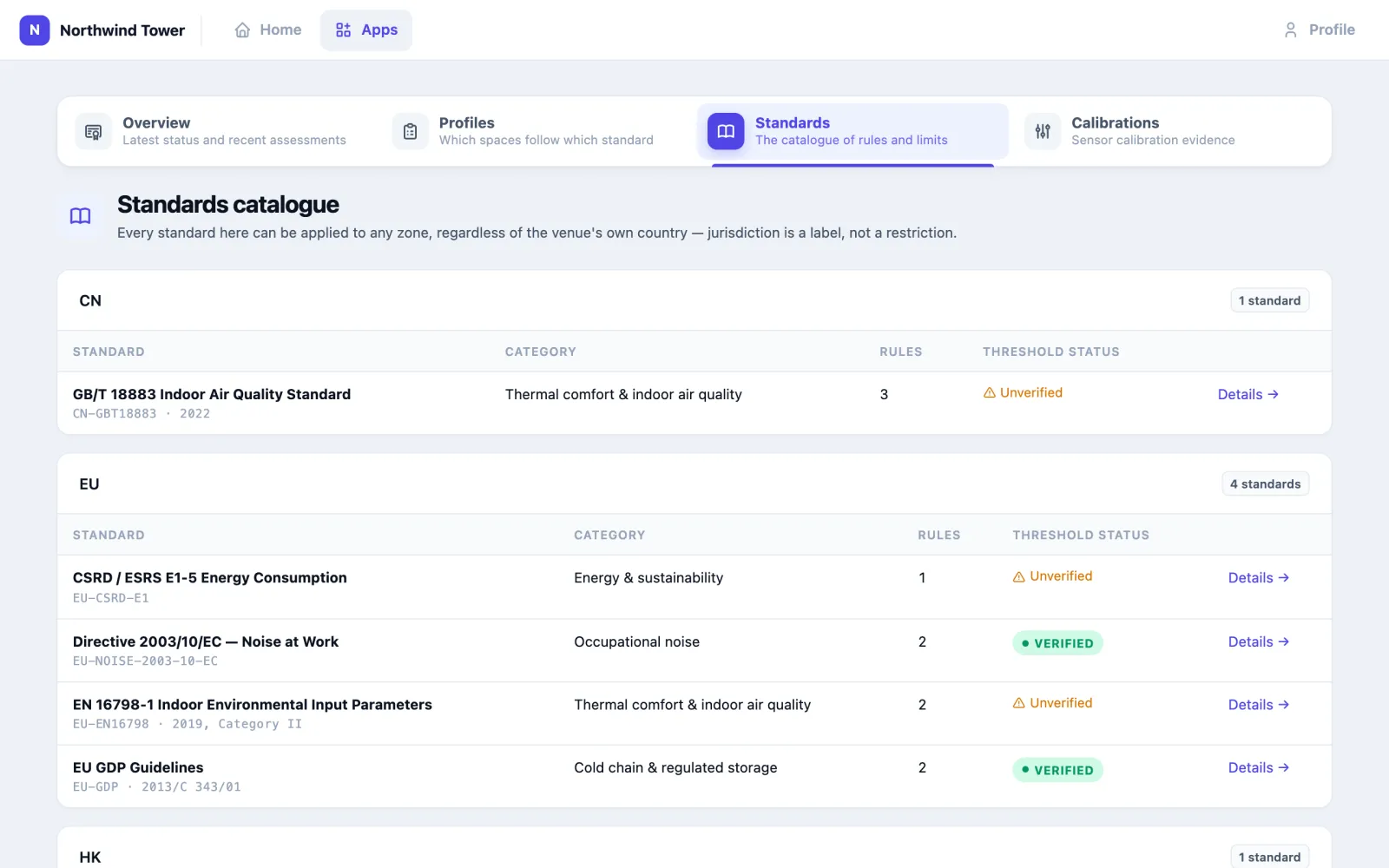Open Apps in the top navigation
The height and width of the screenshot is (868, 1389).
(x=366, y=30)
